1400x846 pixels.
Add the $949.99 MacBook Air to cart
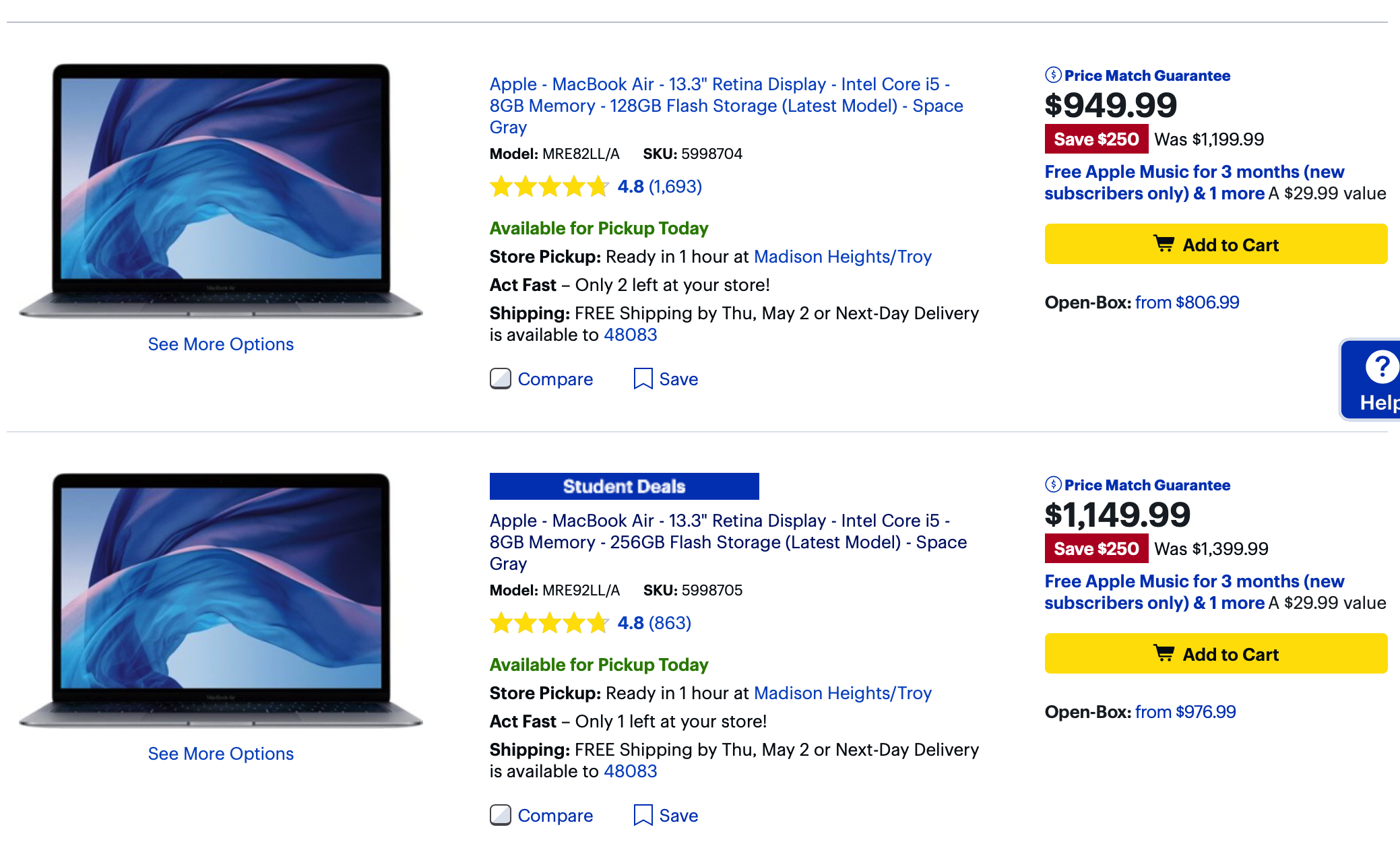(x=1215, y=245)
